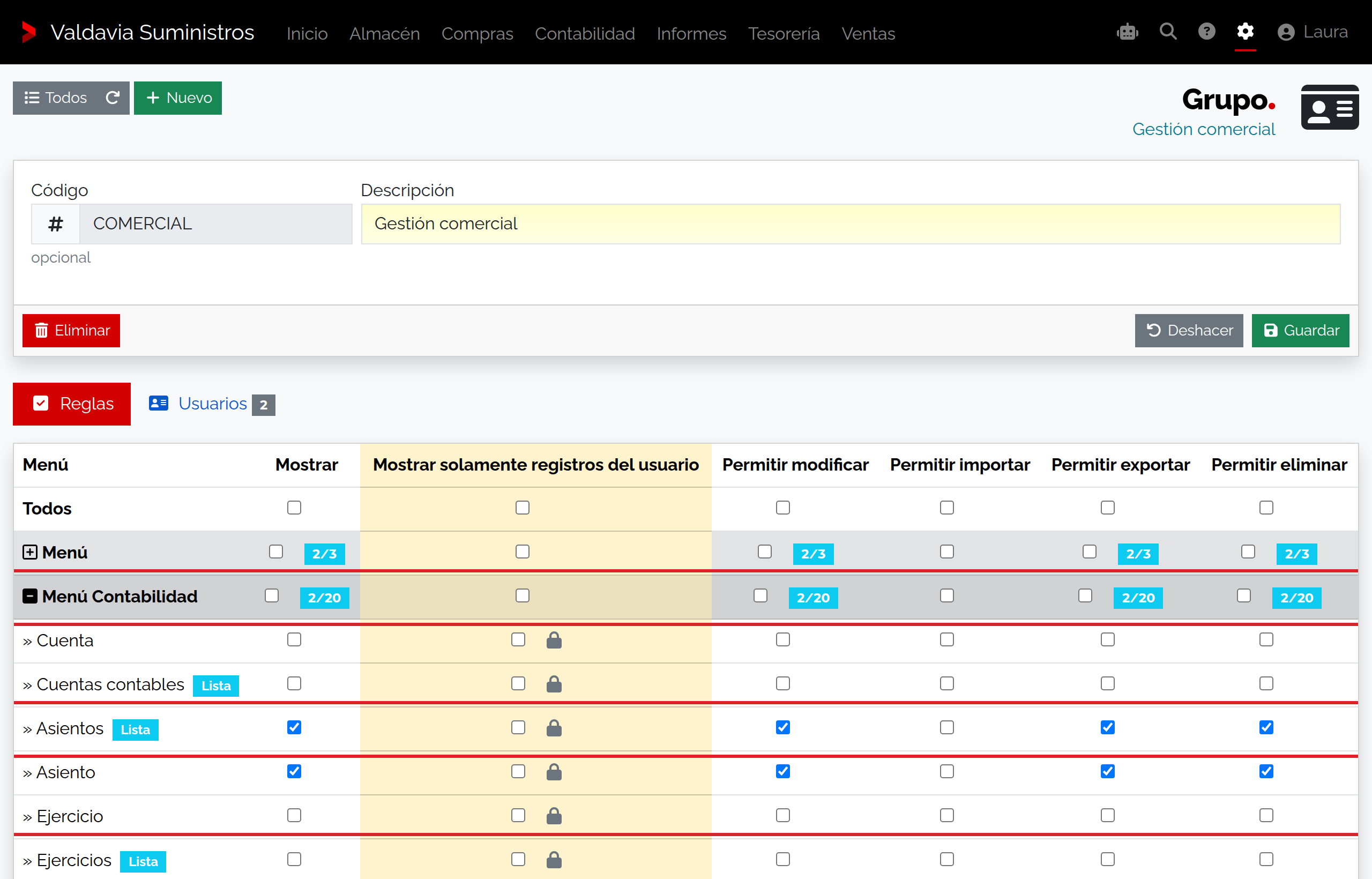Click the lock icon in Ejercicios row

point(554,860)
